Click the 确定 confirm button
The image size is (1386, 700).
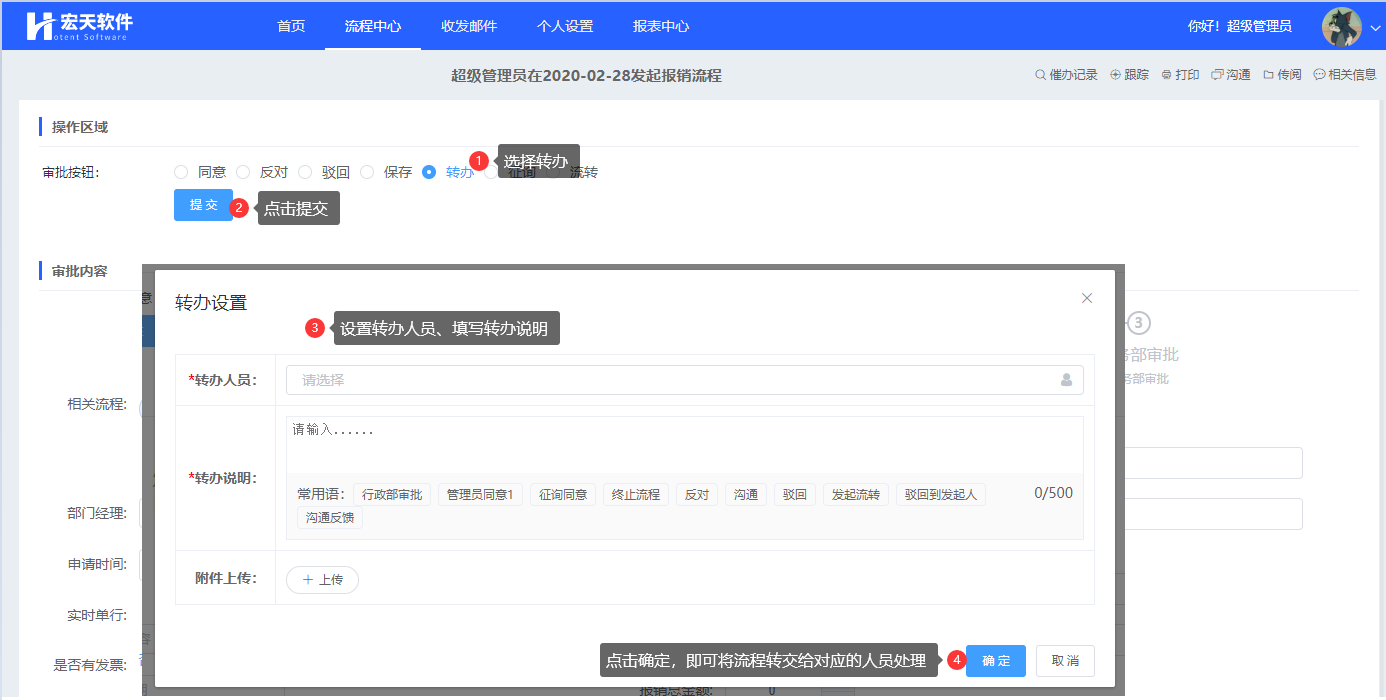(x=995, y=661)
